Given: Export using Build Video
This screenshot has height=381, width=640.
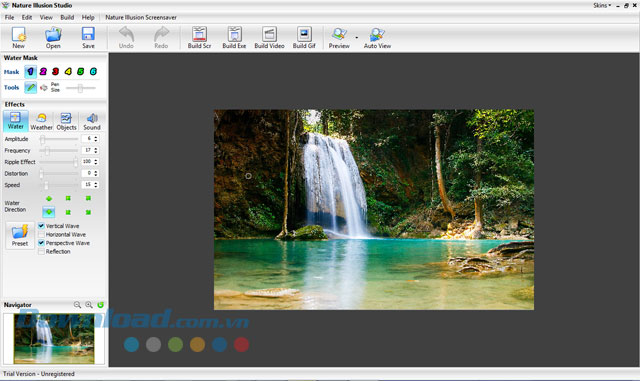Looking at the screenshot, I should tap(269, 38).
